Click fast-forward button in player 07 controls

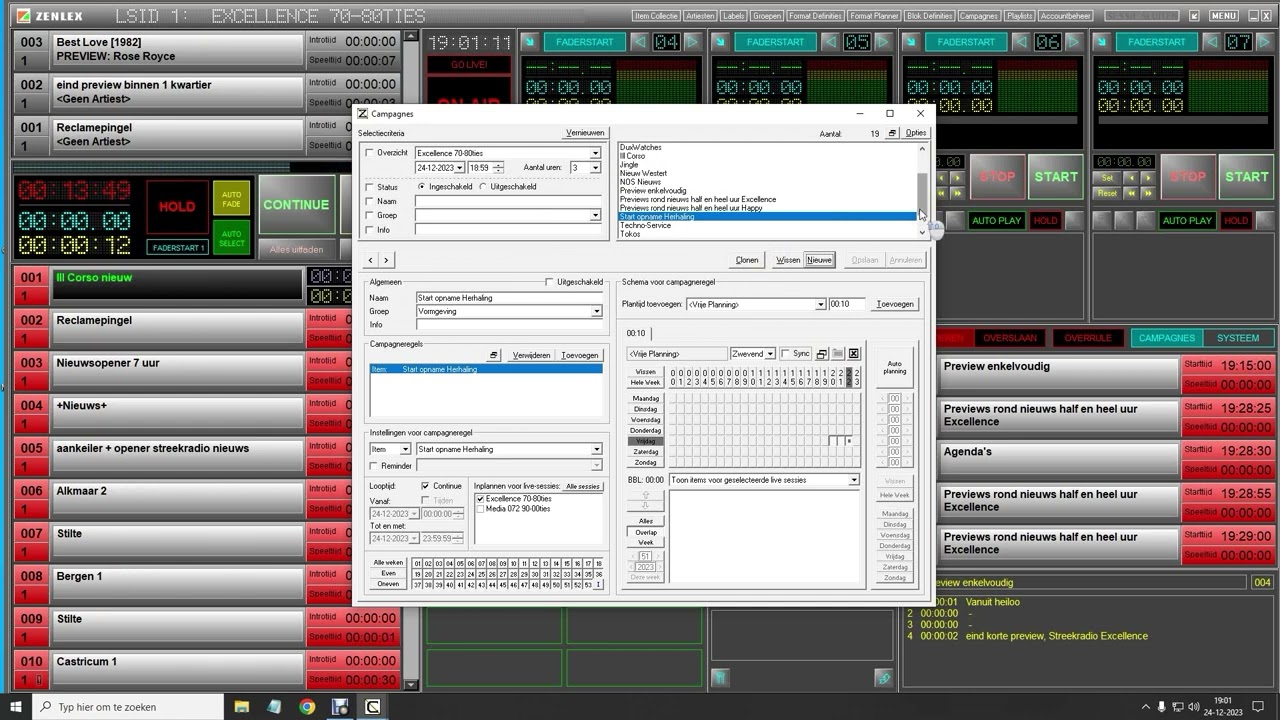click(x=1149, y=193)
